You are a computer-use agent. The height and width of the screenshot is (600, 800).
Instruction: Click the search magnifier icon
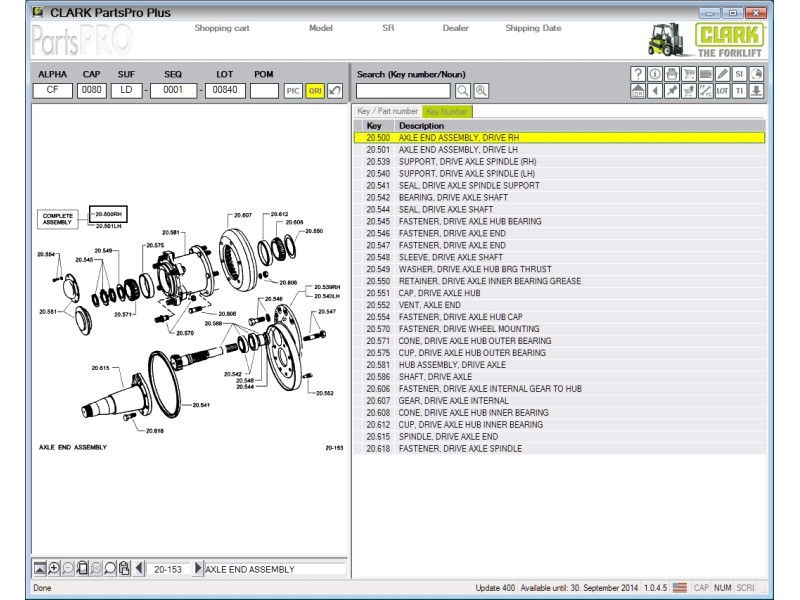(463, 91)
